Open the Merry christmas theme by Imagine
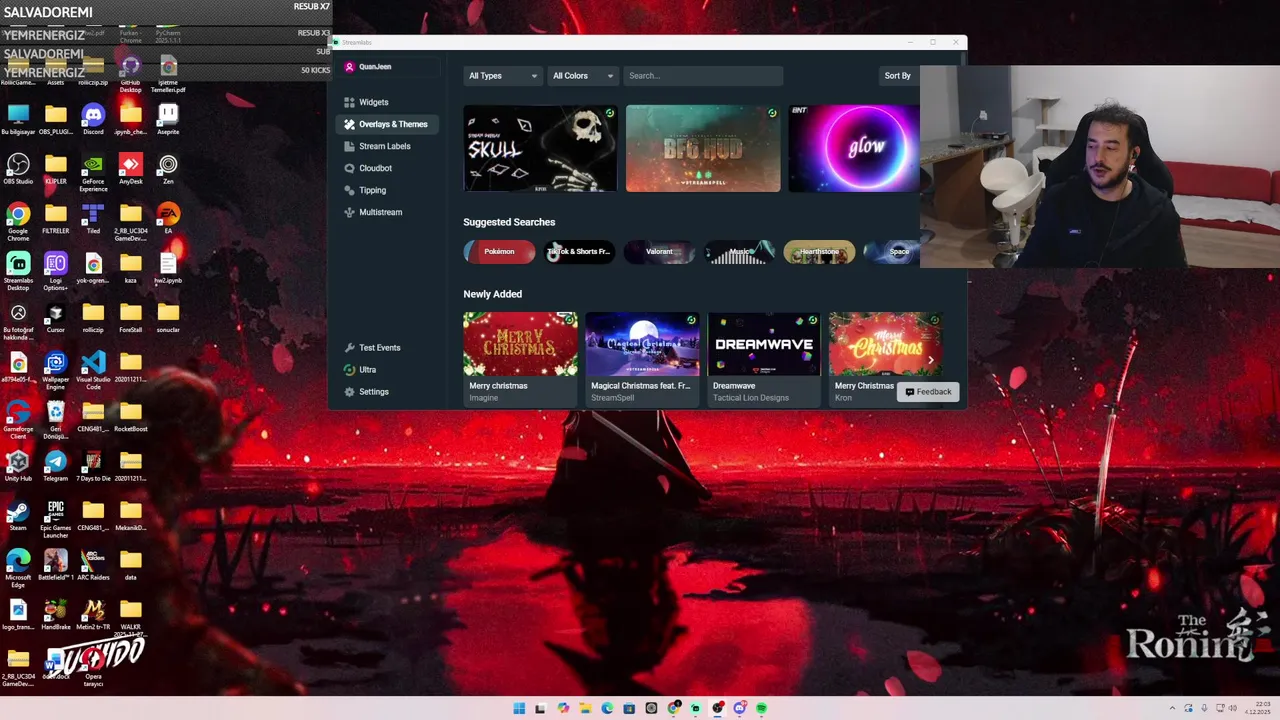 [520, 358]
